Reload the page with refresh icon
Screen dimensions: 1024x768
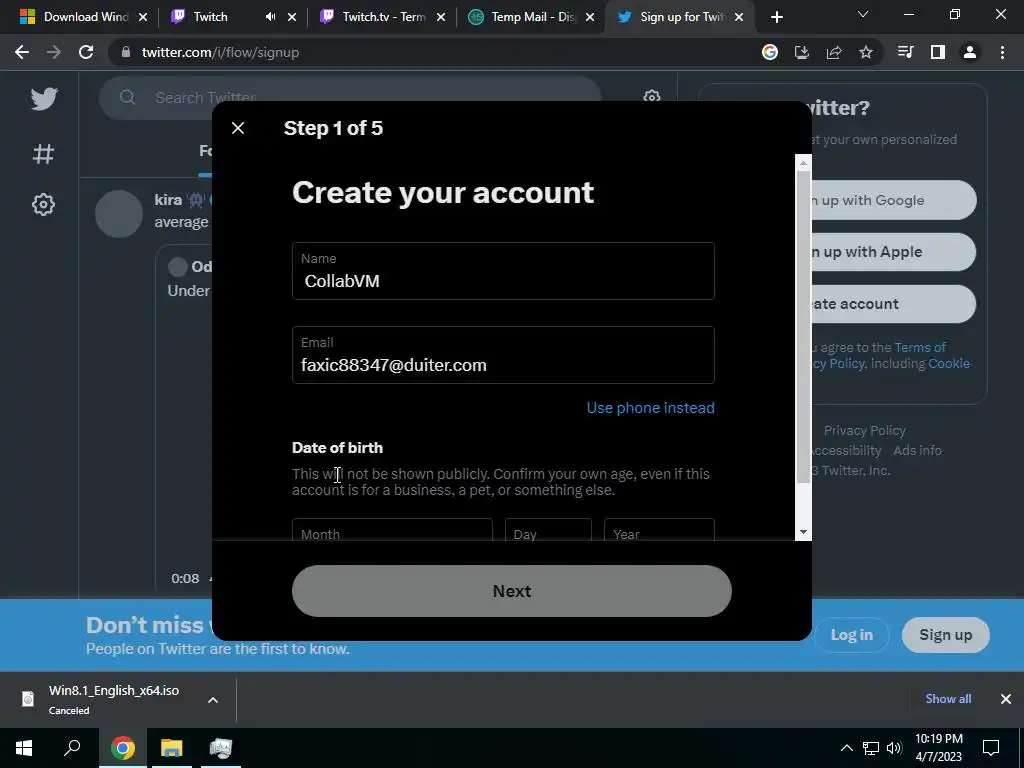tap(86, 52)
